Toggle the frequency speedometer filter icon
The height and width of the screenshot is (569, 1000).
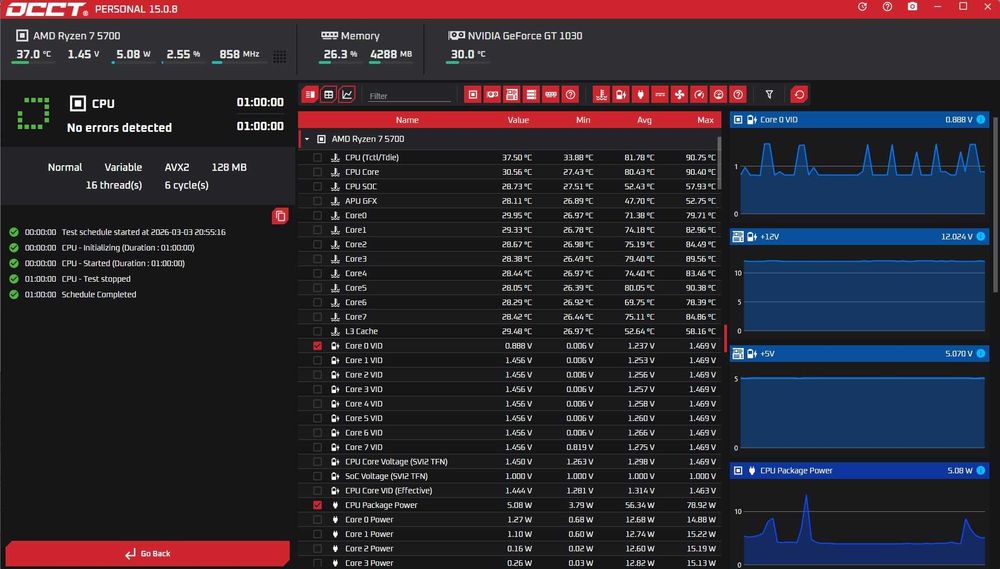click(x=699, y=95)
